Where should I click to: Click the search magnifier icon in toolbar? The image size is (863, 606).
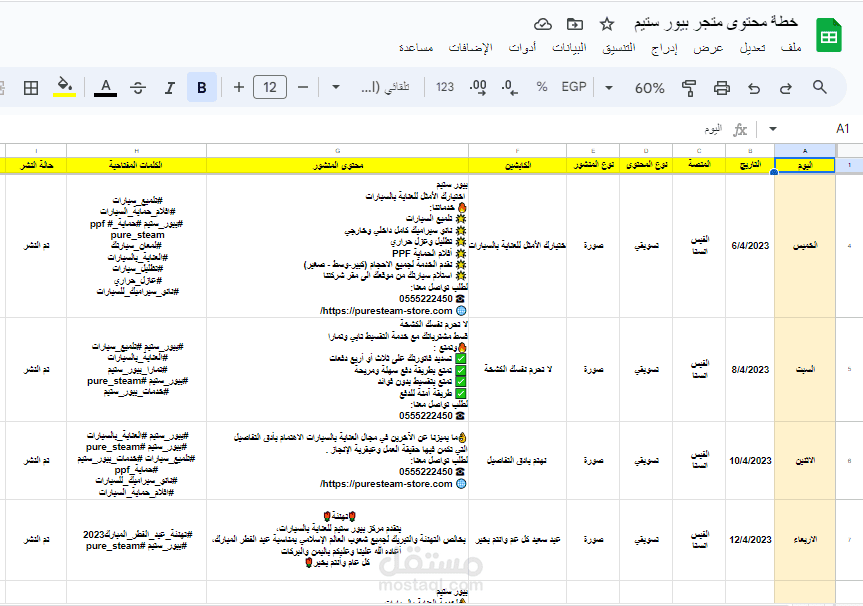(820, 87)
